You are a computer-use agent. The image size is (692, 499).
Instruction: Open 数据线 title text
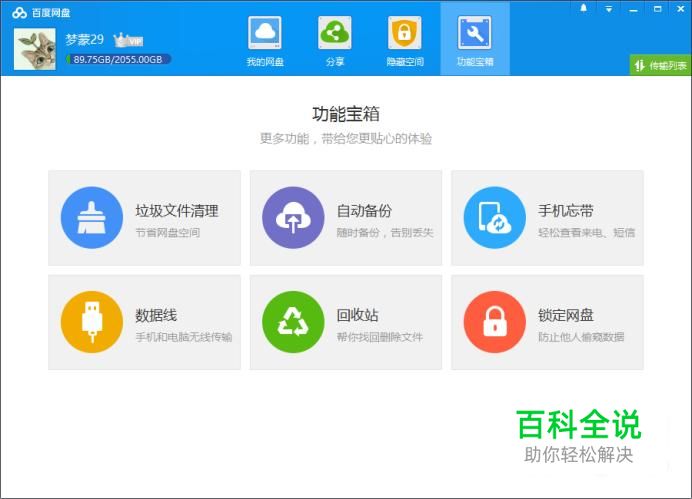[156, 315]
